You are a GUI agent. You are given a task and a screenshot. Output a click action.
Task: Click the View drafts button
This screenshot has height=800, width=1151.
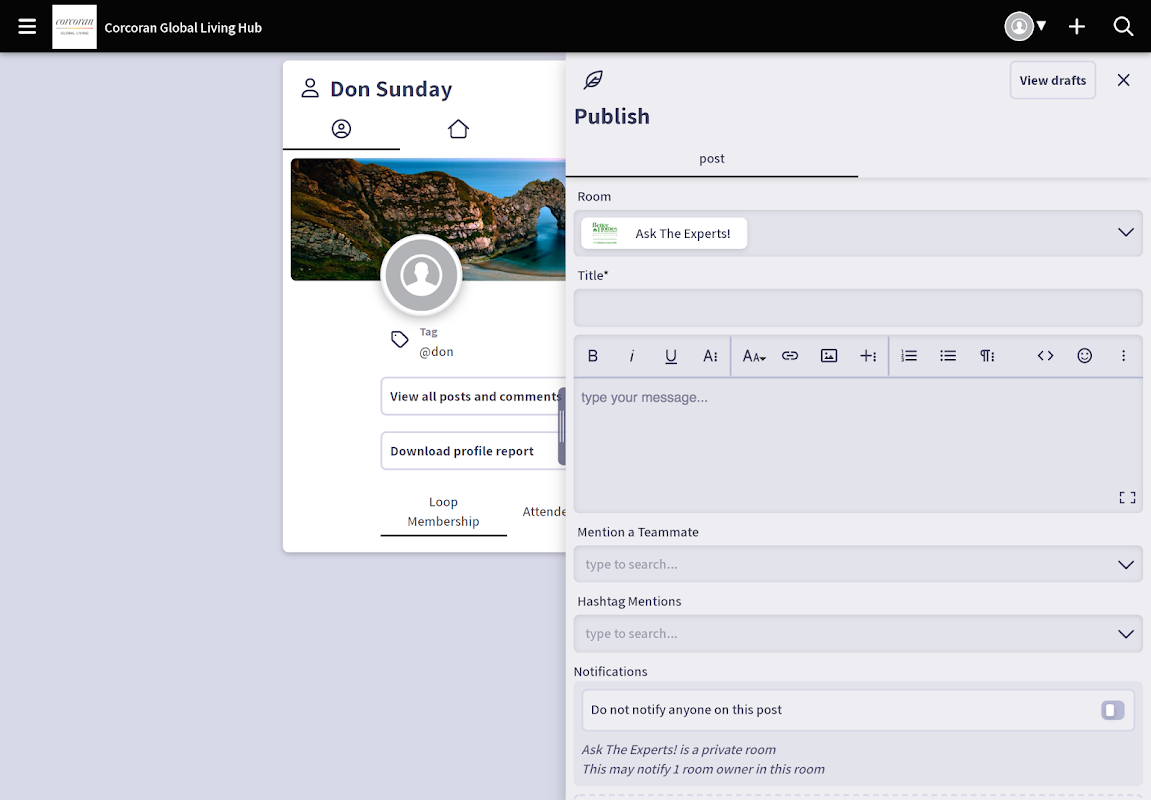pos(1052,80)
